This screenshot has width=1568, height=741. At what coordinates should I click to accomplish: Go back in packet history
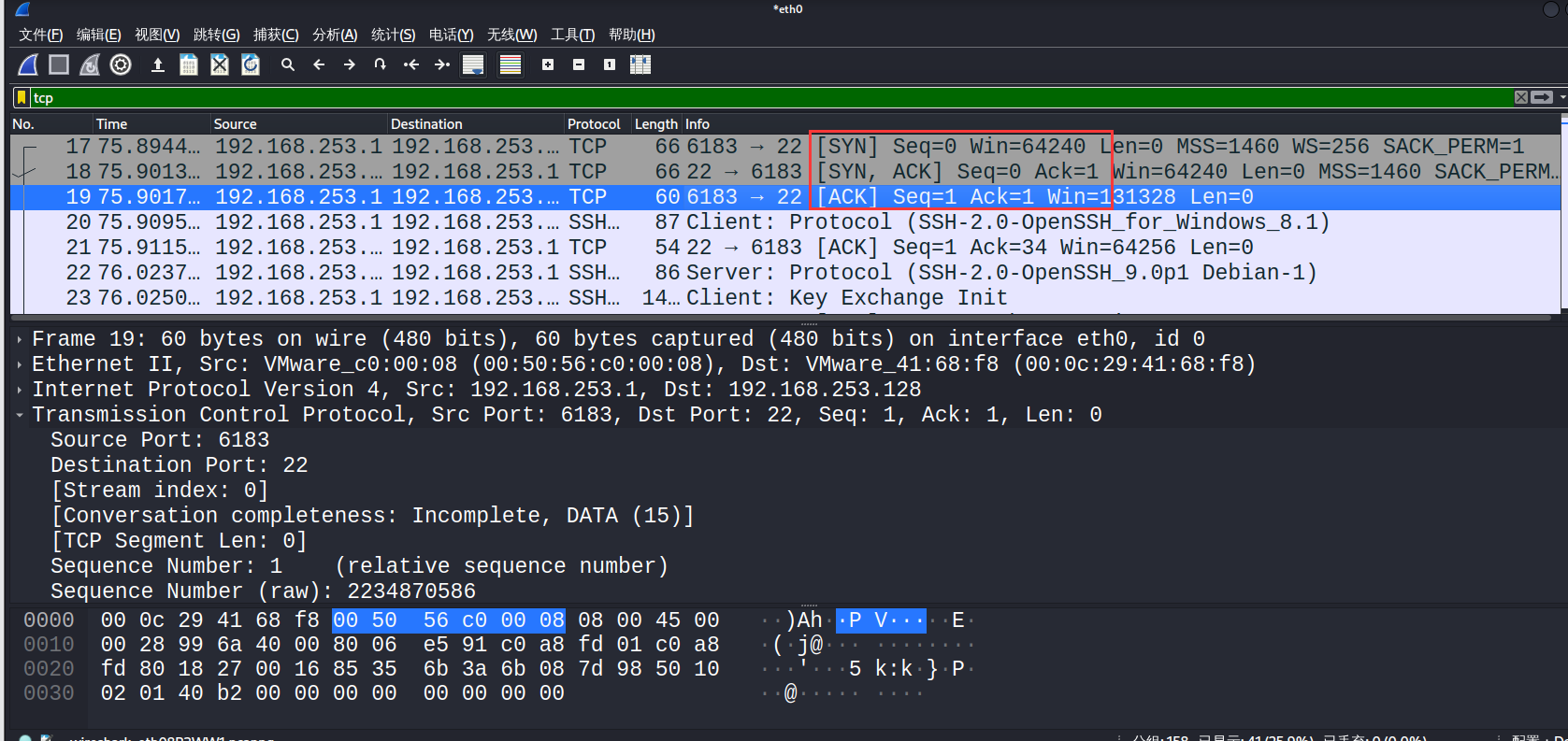319,64
